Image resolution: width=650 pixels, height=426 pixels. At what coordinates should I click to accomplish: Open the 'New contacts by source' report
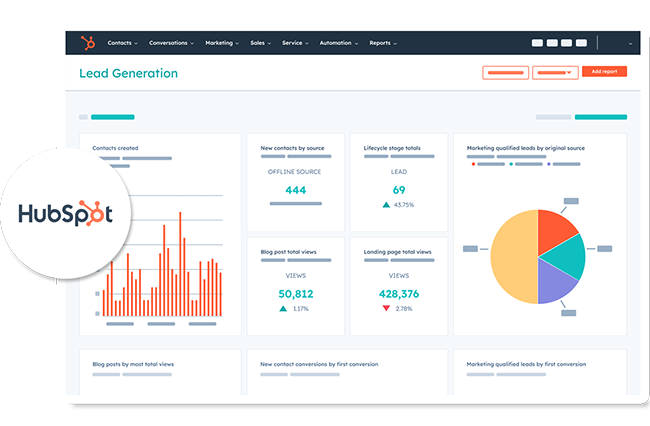(x=292, y=148)
